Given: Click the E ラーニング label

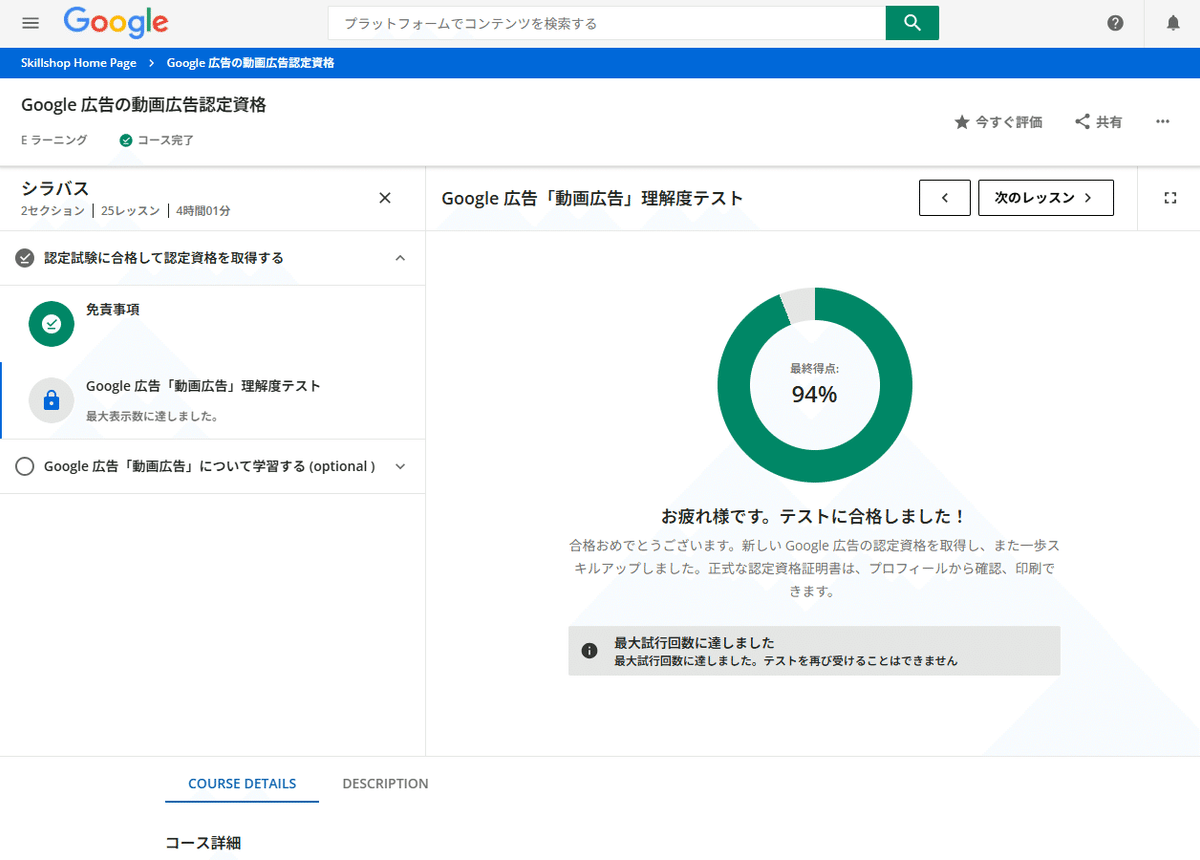Looking at the screenshot, I should coord(54,141).
